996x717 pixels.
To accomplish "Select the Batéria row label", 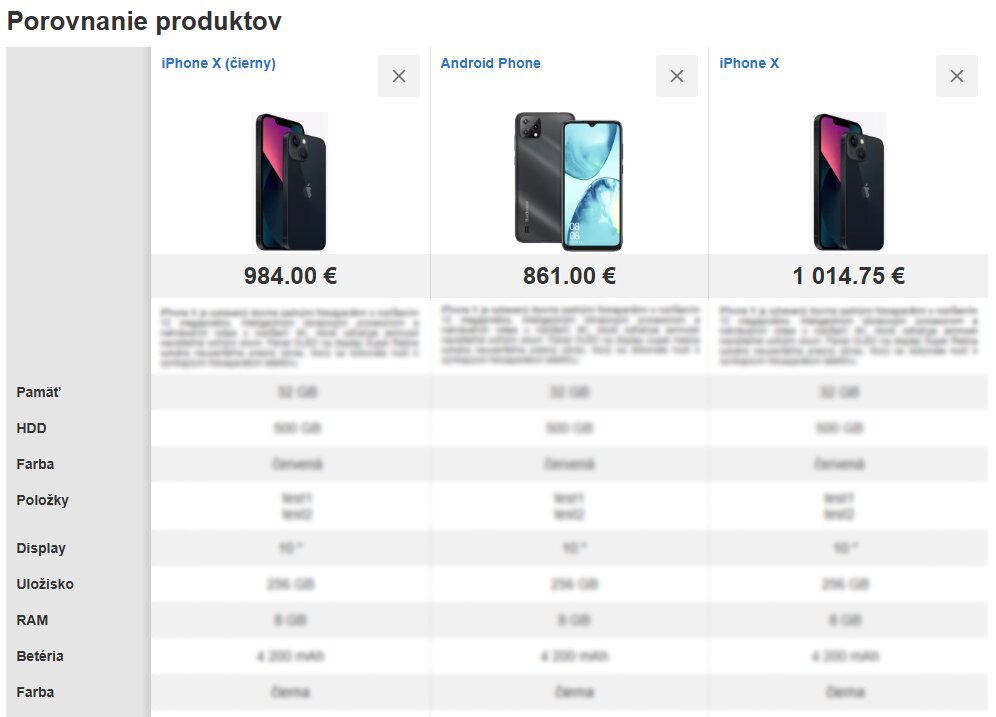I will point(40,656).
